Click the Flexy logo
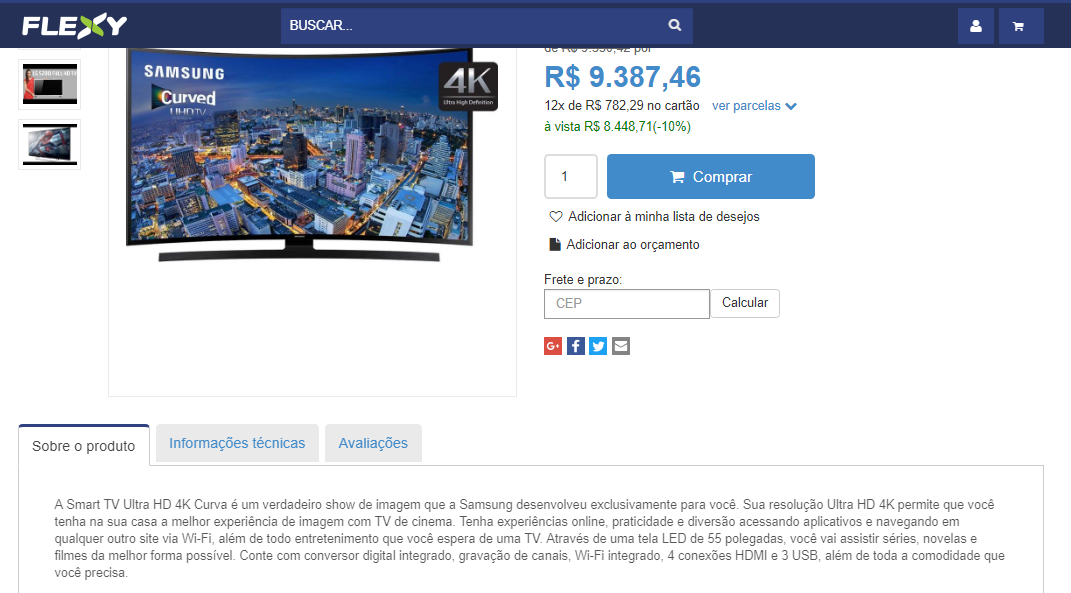Viewport: 1071px width, 593px height. pos(74,26)
